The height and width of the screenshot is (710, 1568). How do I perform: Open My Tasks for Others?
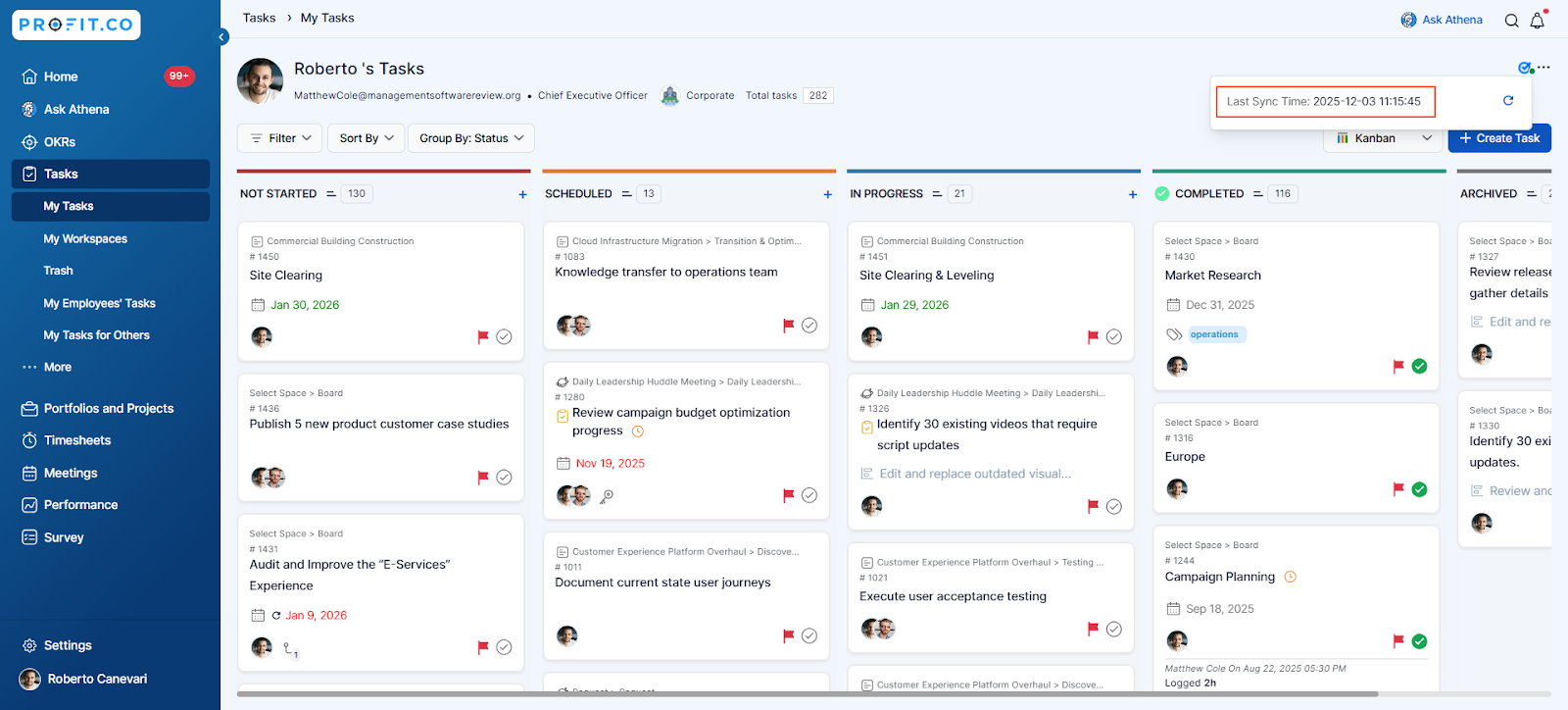[x=96, y=335]
